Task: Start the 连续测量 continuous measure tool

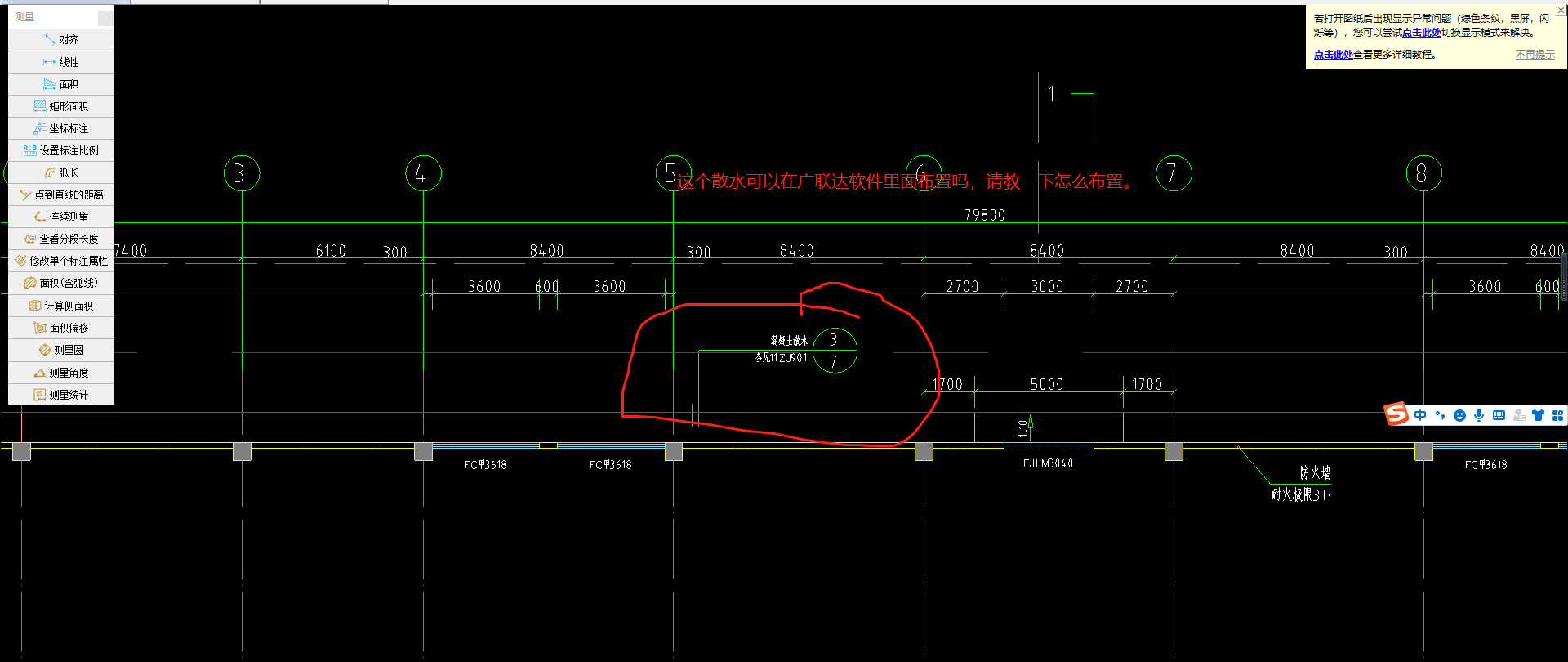Action: tap(61, 217)
